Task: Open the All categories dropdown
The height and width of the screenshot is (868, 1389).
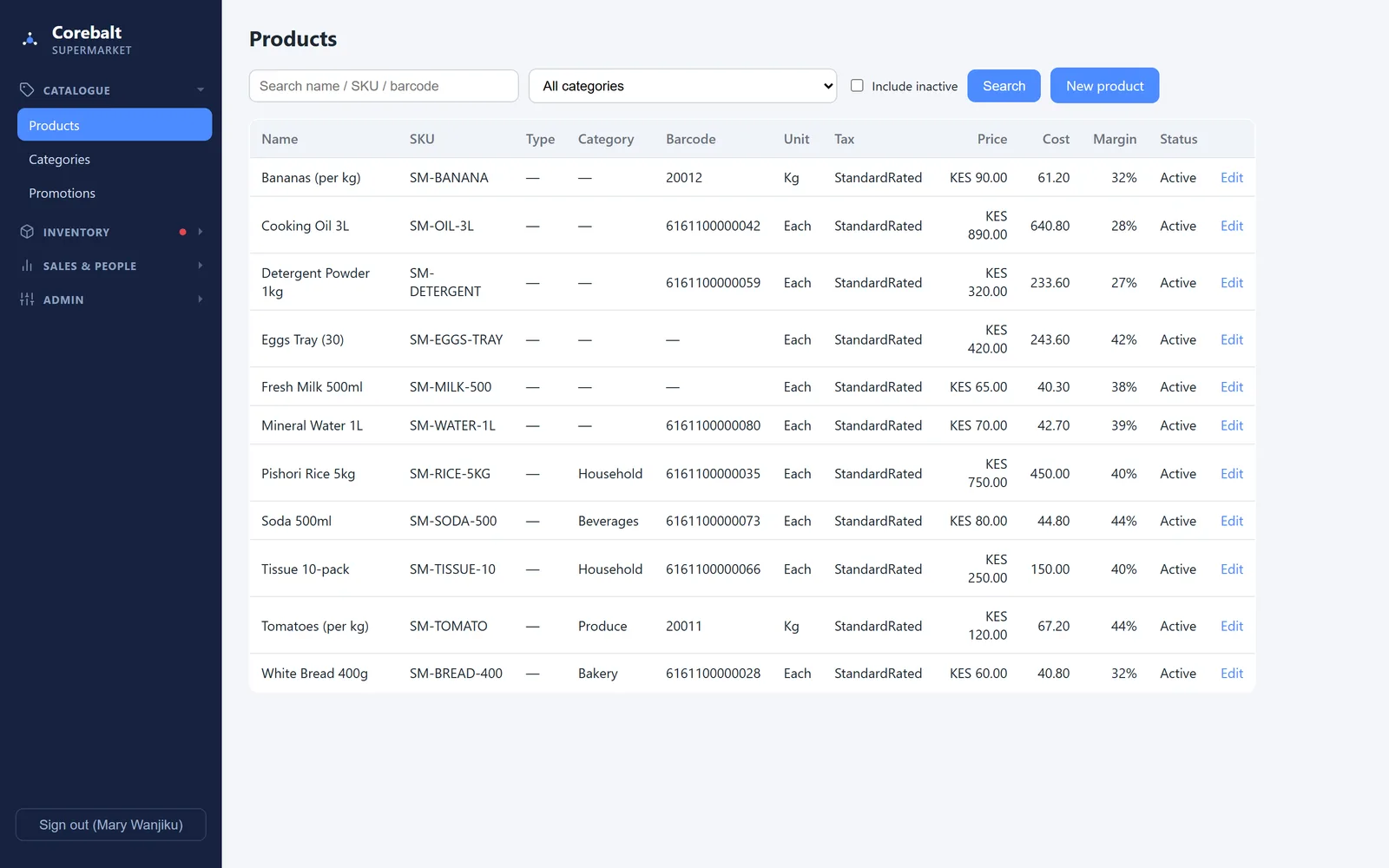Action: point(682,86)
